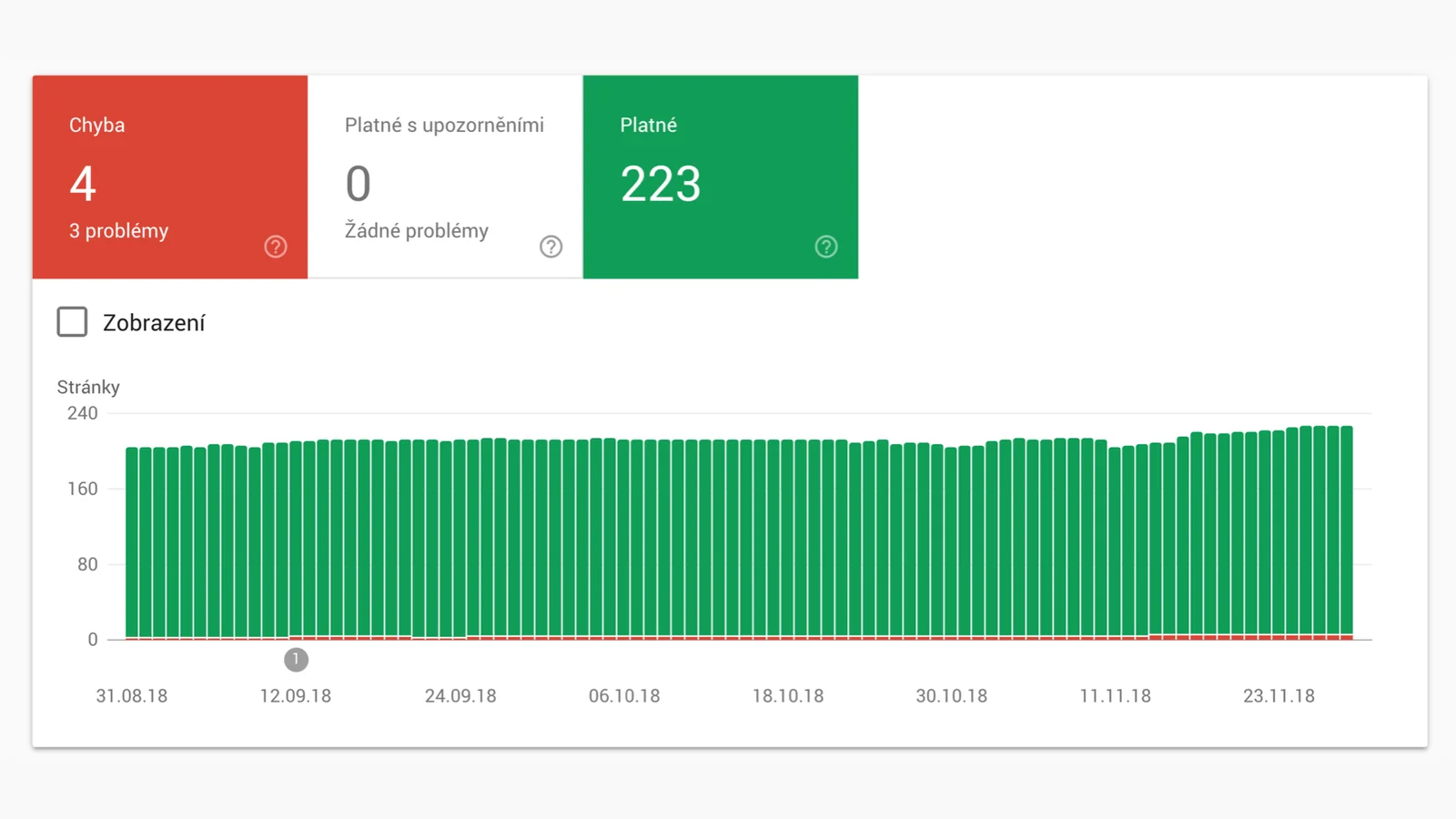Click the warnings count 0
The image size is (1456, 819).
coord(359,184)
